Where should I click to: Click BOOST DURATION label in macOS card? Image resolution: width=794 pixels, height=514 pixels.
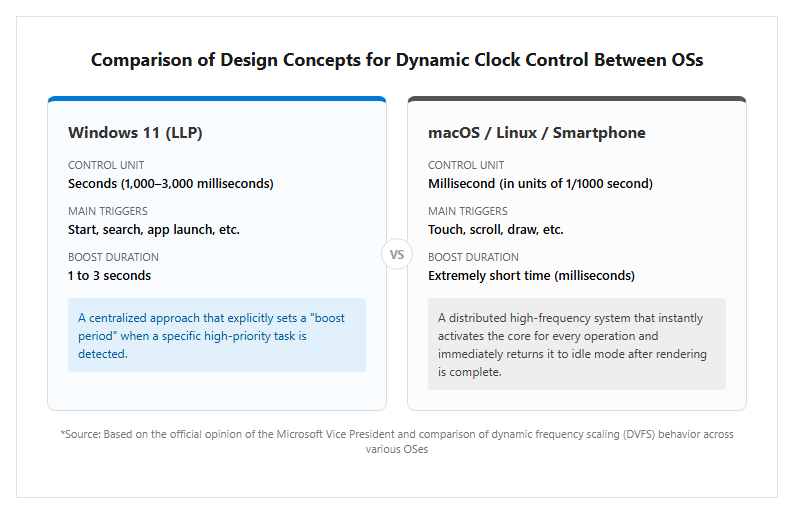click(x=473, y=257)
